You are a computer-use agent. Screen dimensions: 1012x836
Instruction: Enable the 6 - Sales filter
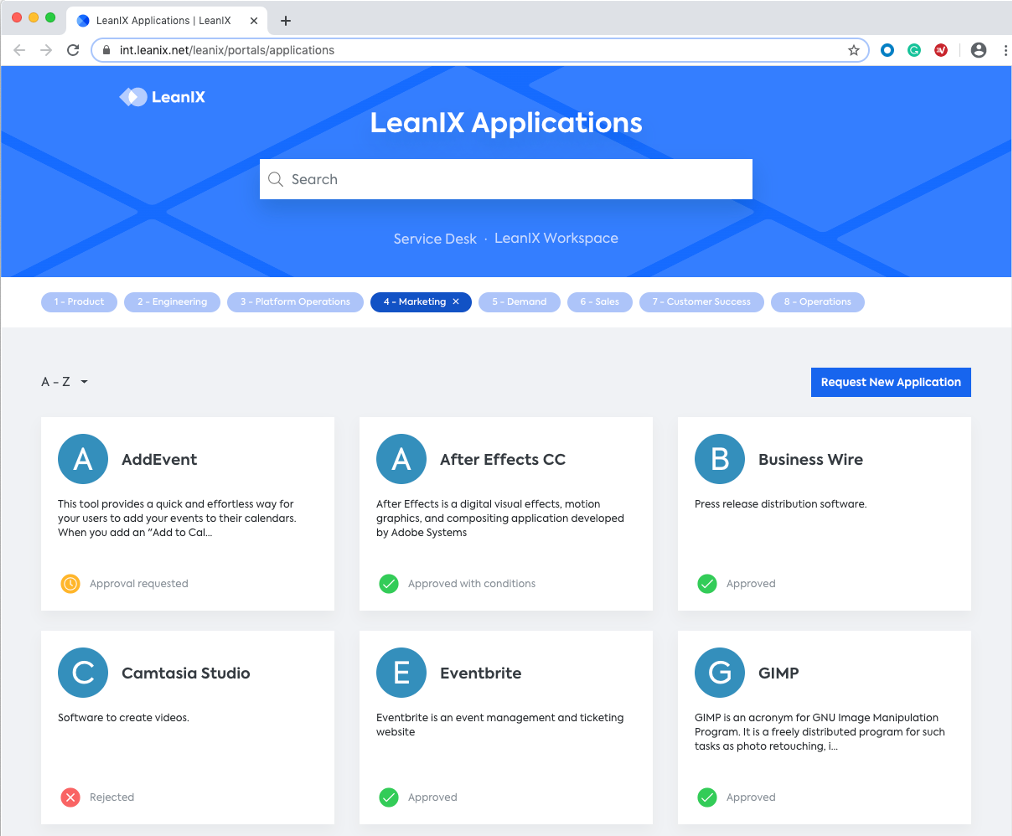tap(599, 301)
